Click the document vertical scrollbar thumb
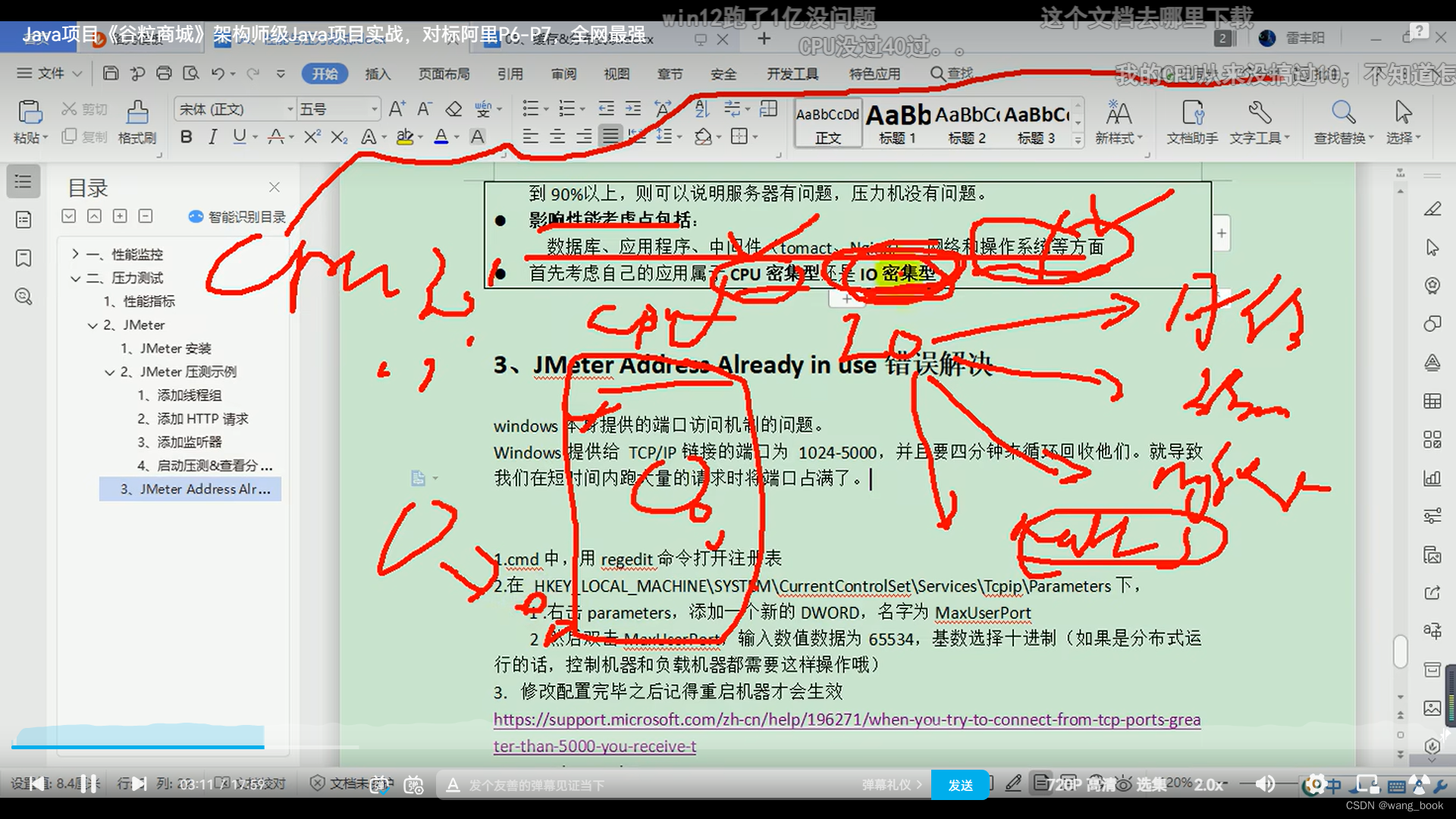 point(1400,651)
